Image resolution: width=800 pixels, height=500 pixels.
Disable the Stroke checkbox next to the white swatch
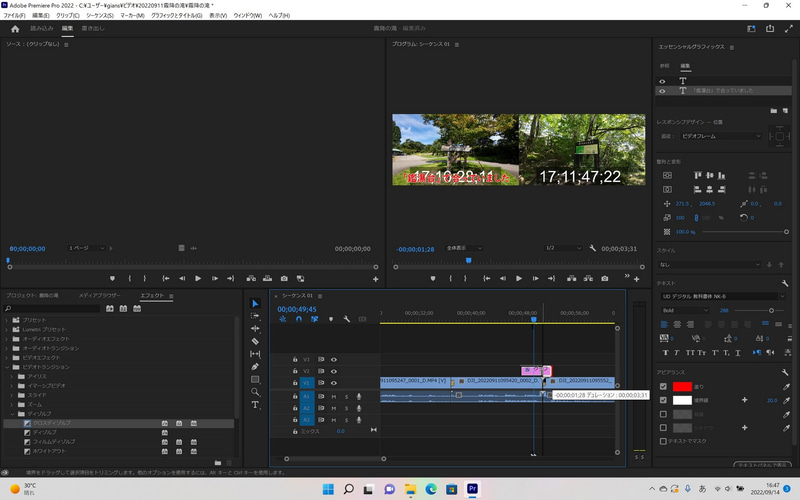point(663,400)
